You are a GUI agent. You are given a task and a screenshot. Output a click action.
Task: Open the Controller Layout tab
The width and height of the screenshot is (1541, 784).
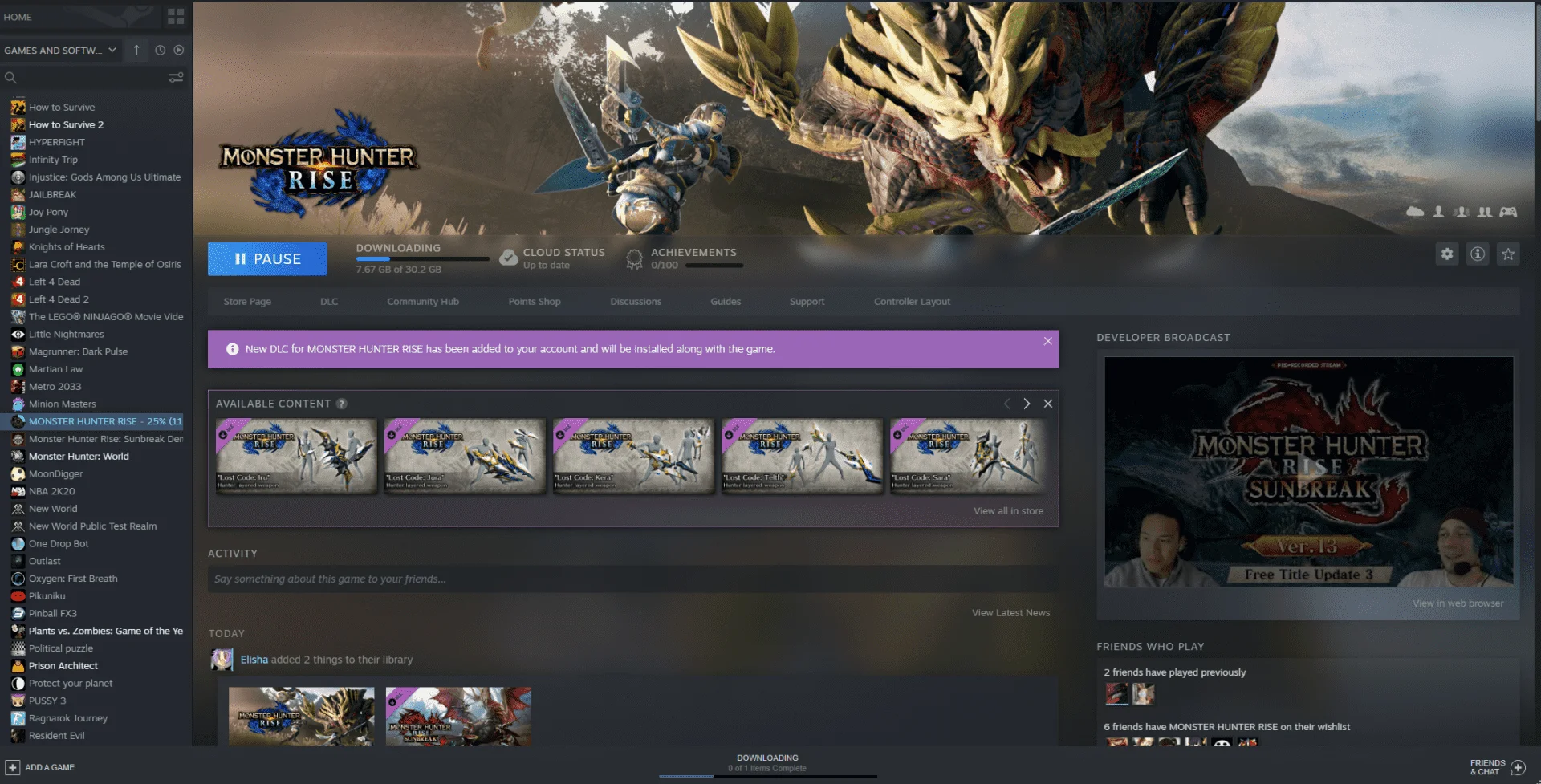pyautogui.click(x=912, y=302)
